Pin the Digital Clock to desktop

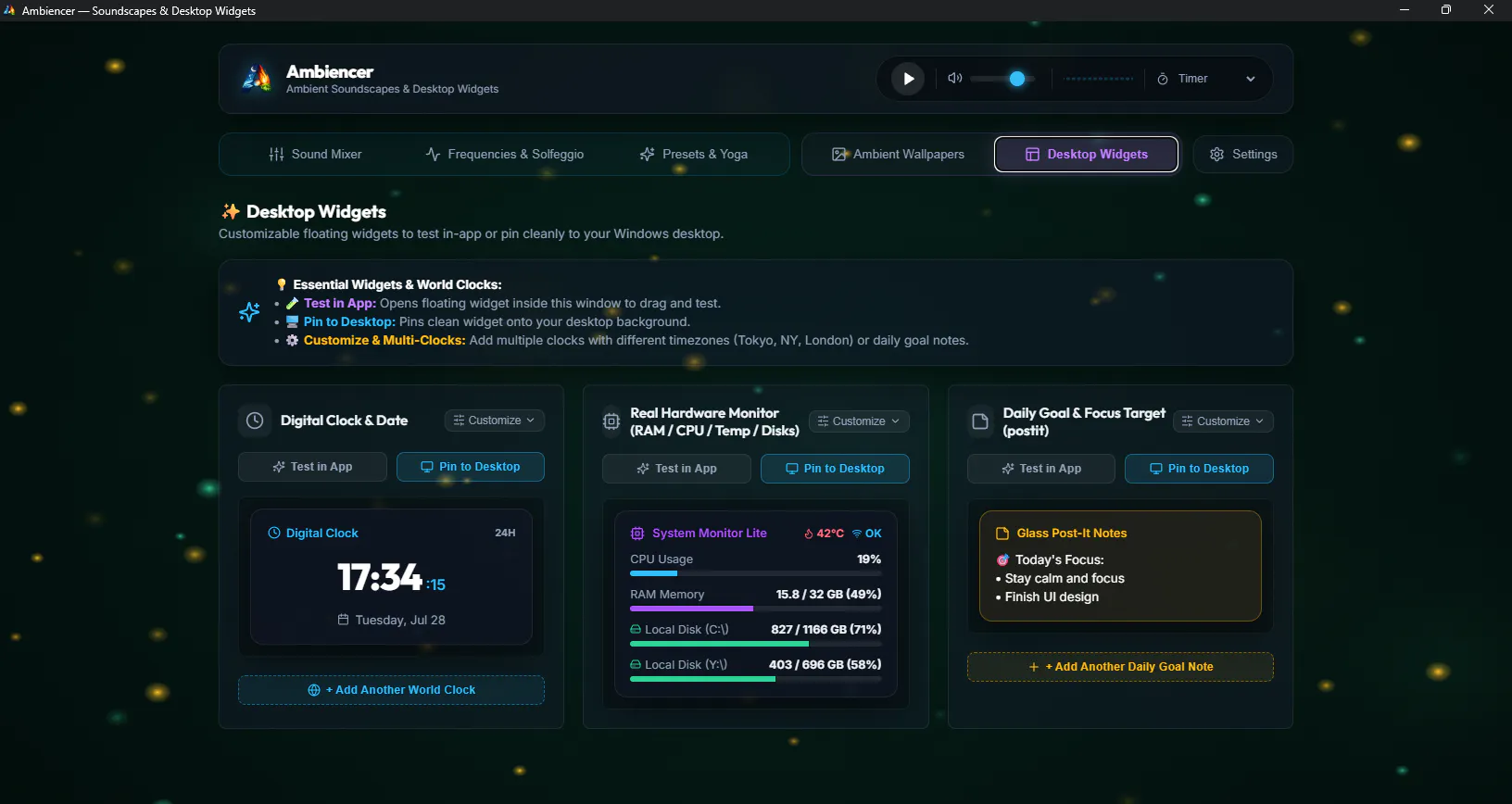pos(471,467)
